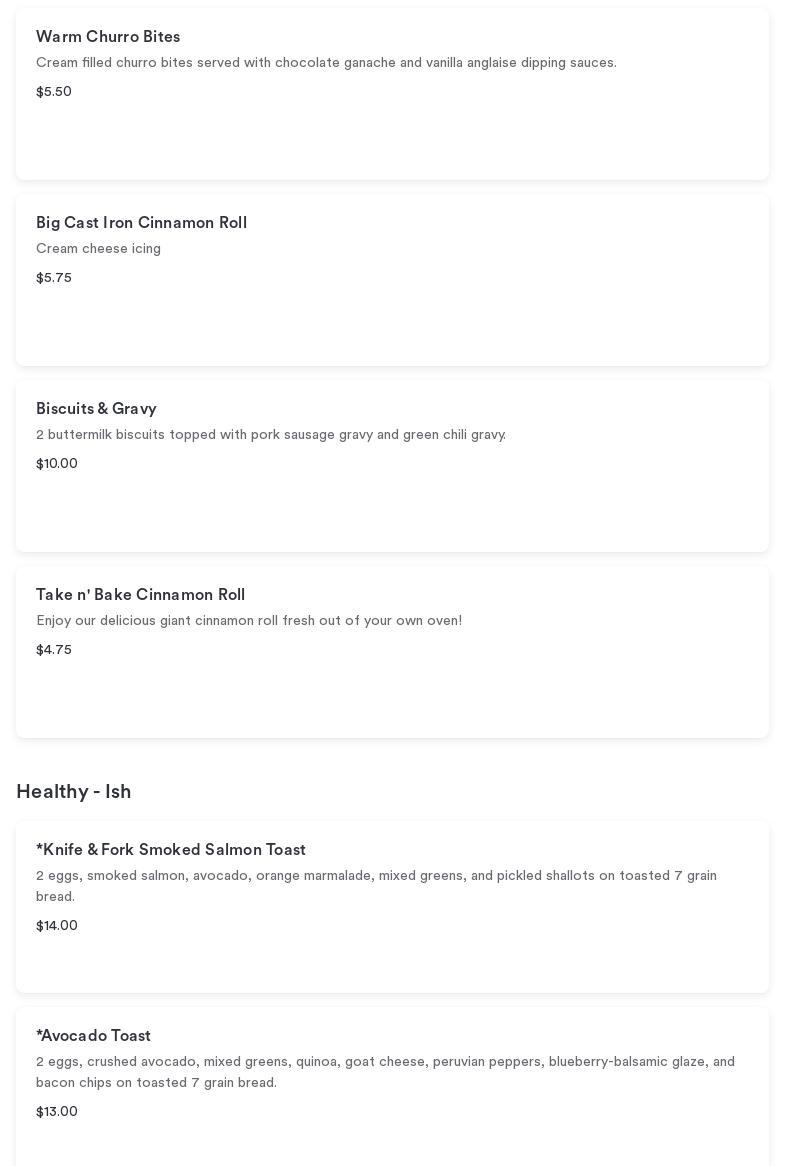The image size is (785, 1166).
Task: Click the $10.00 price under Biscuits & Gravy
Action: [x=57, y=464]
